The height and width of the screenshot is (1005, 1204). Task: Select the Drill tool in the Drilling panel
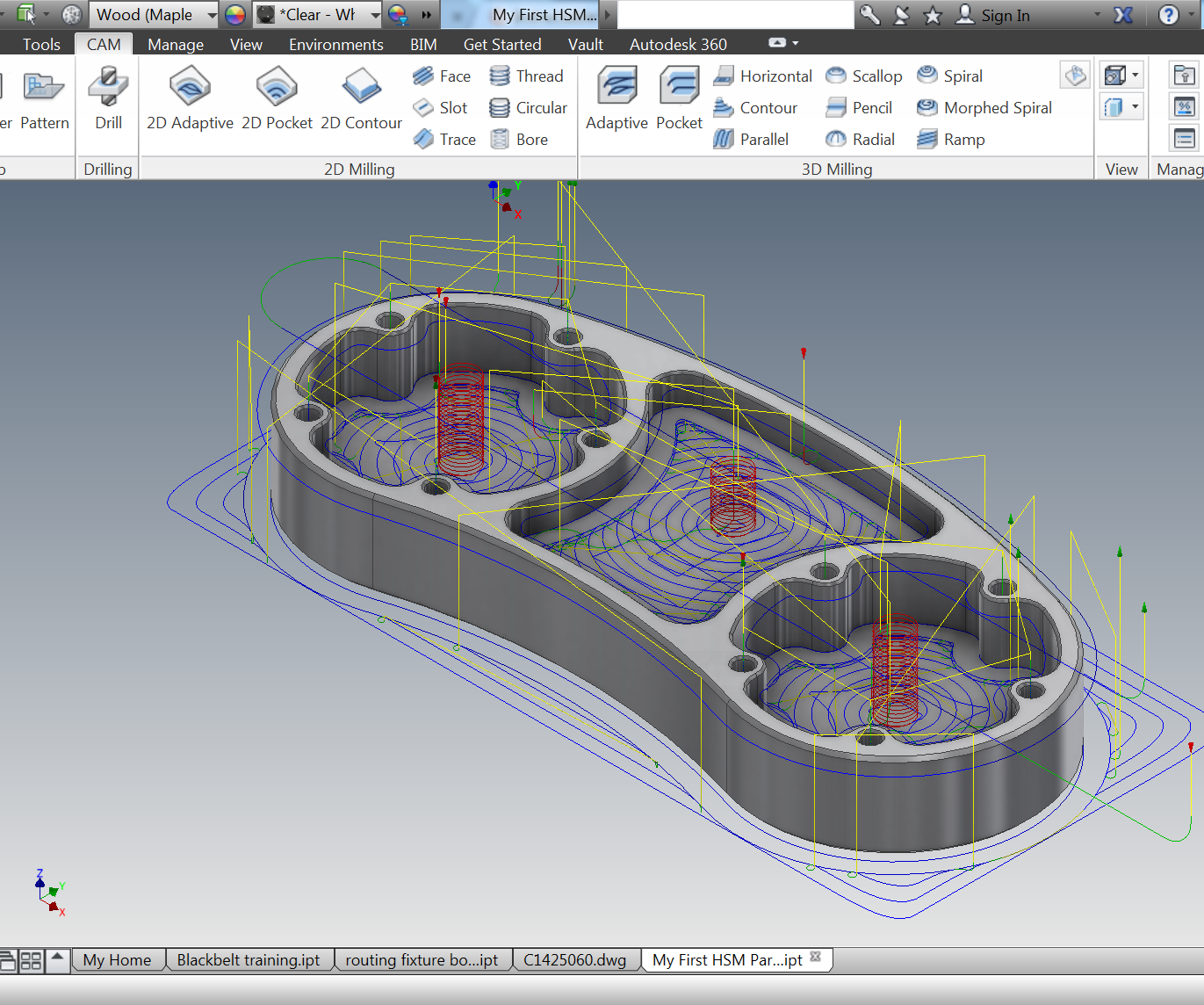[x=107, y=98]
